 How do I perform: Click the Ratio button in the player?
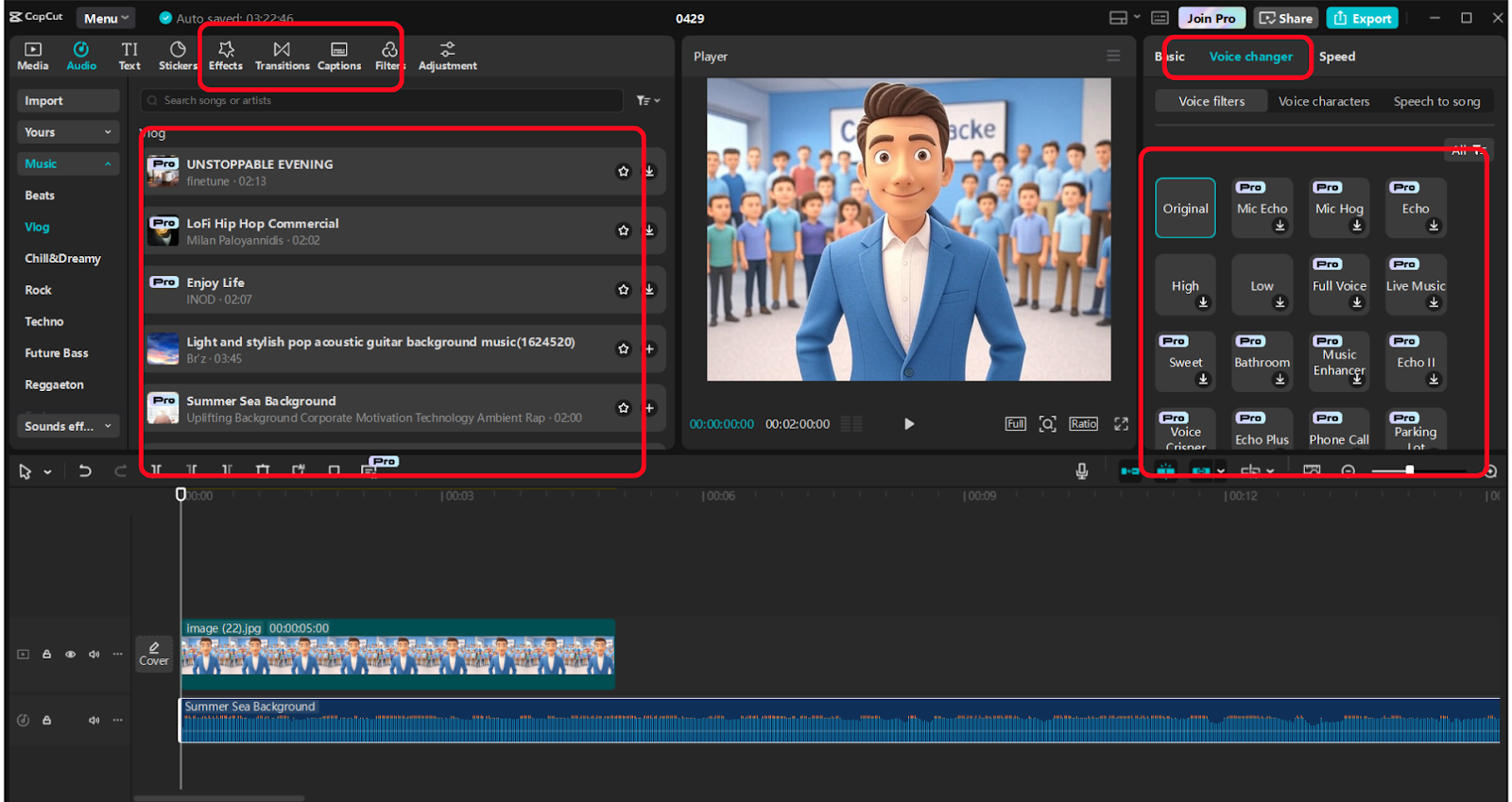tap(1083, 424)
